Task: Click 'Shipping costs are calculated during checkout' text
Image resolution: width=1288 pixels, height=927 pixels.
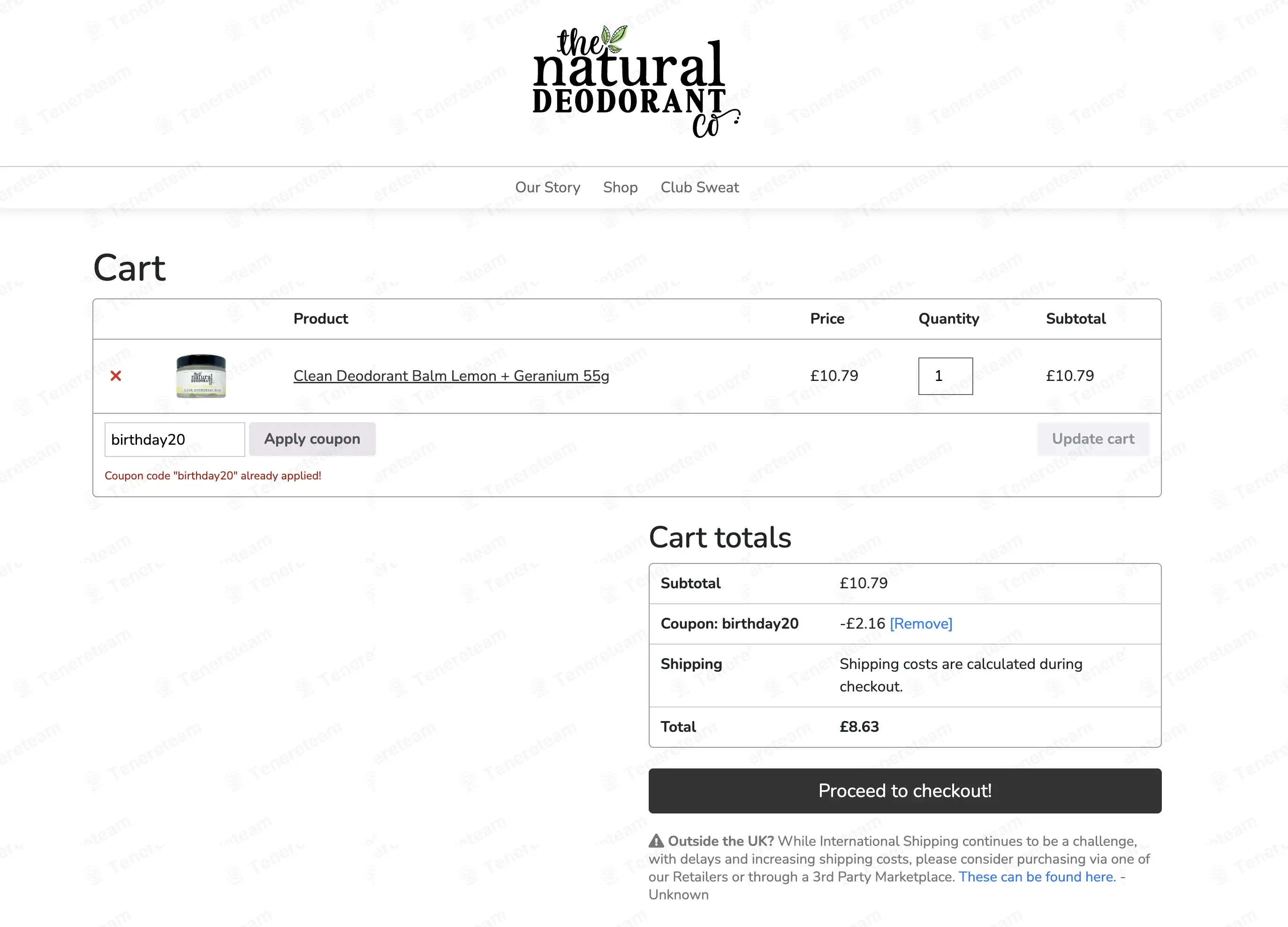Action: point(961,675)
